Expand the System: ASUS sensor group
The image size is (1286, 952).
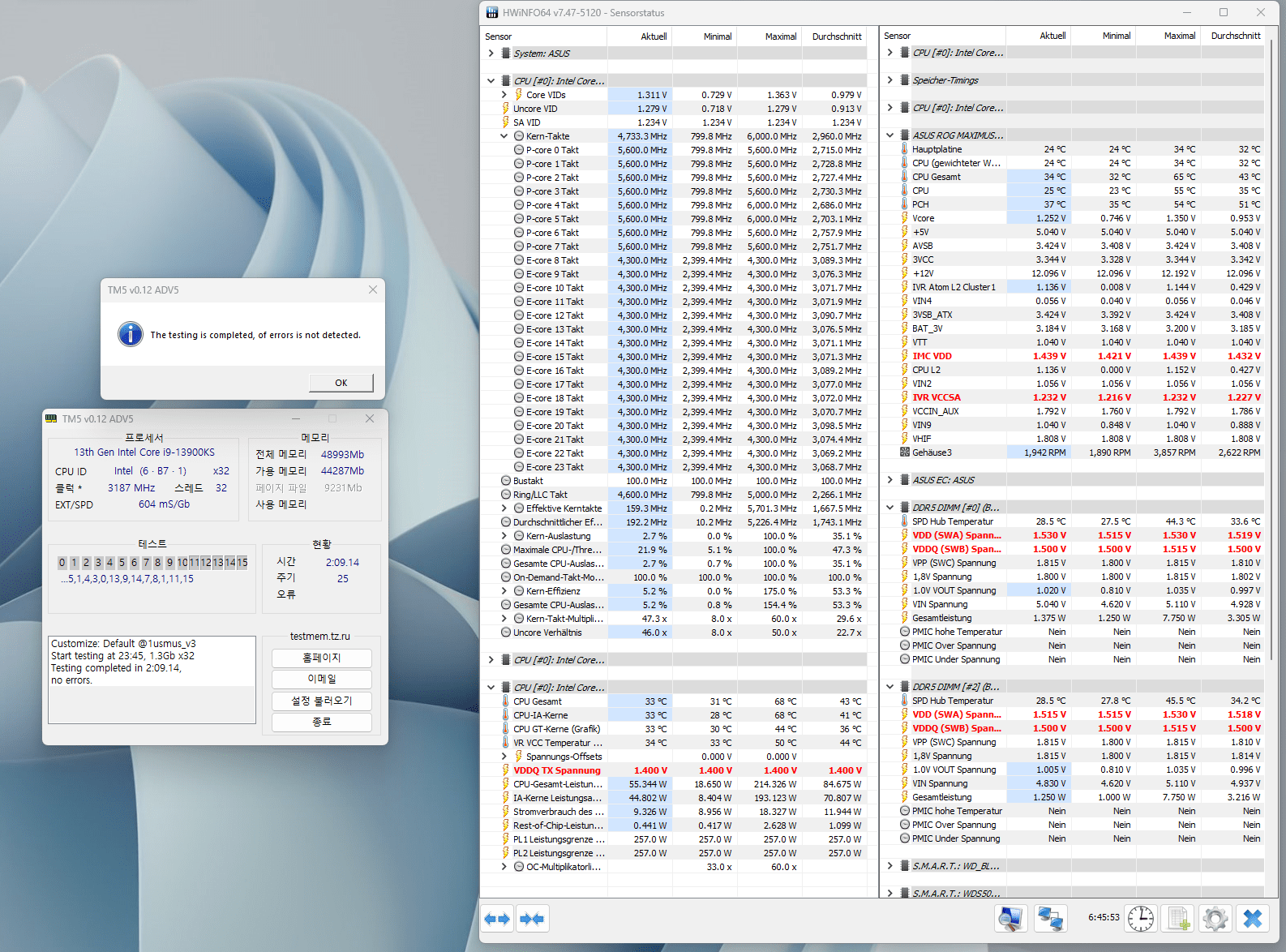tap(491, 54)
